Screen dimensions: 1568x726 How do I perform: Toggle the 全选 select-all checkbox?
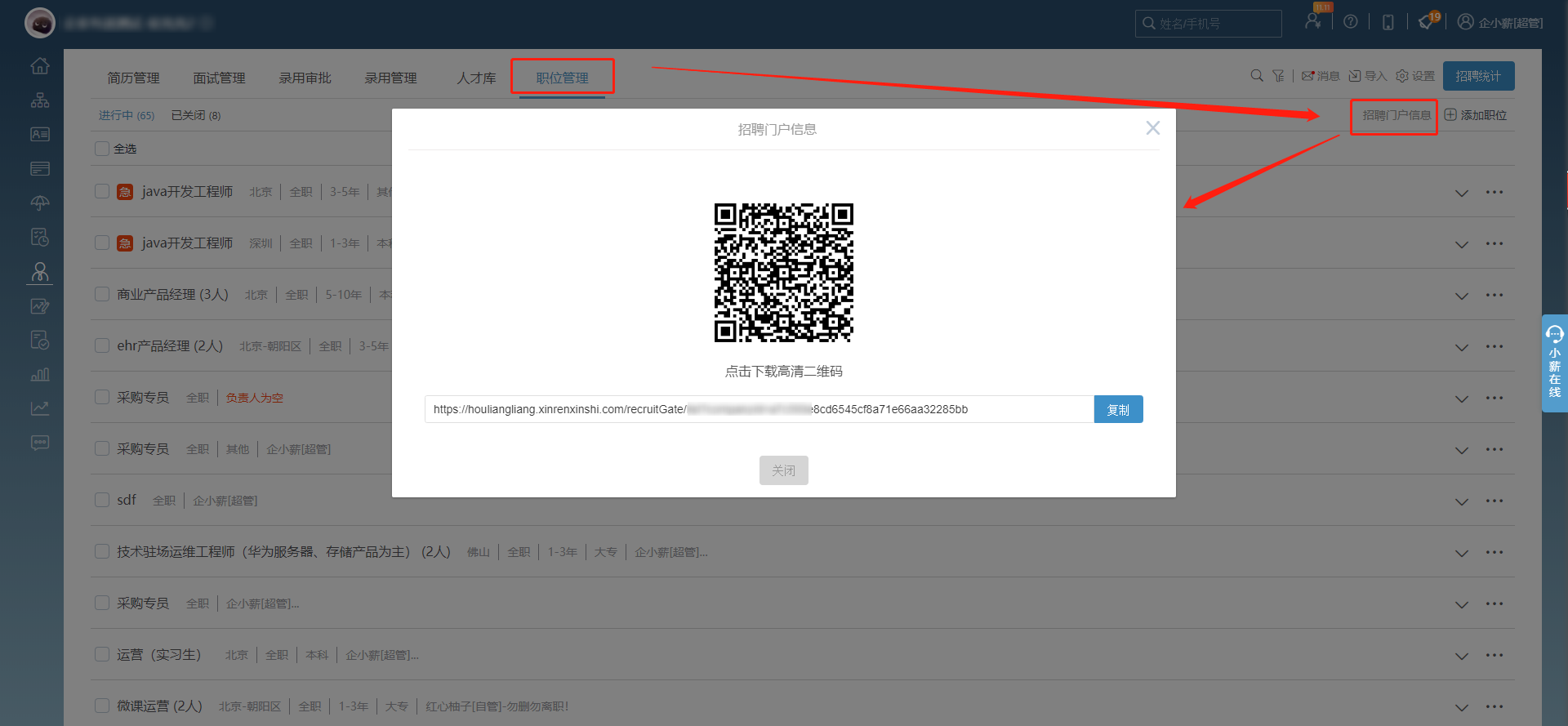(102, 149)
